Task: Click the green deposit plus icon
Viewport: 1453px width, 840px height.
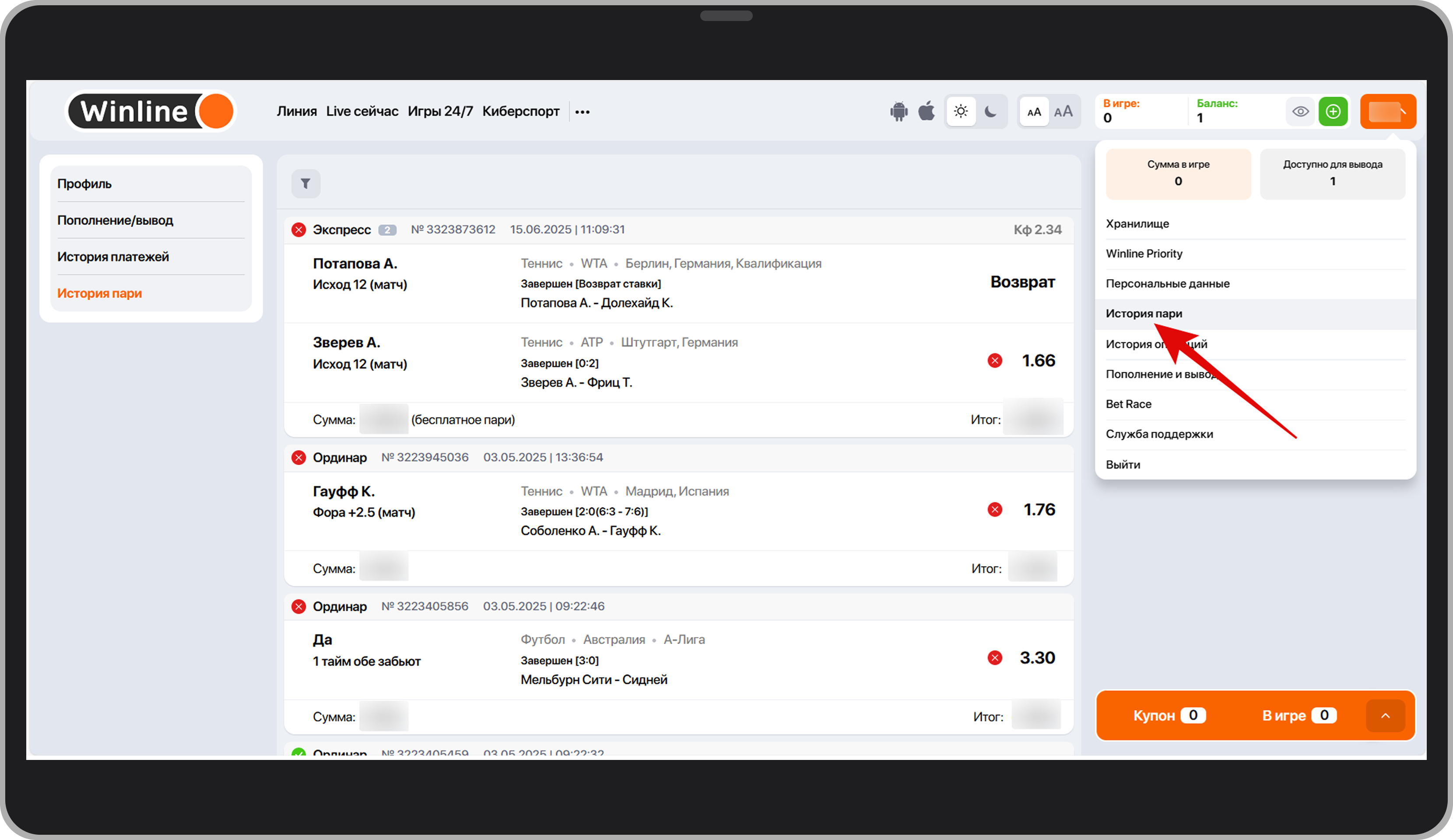Action: [1333, 111]
